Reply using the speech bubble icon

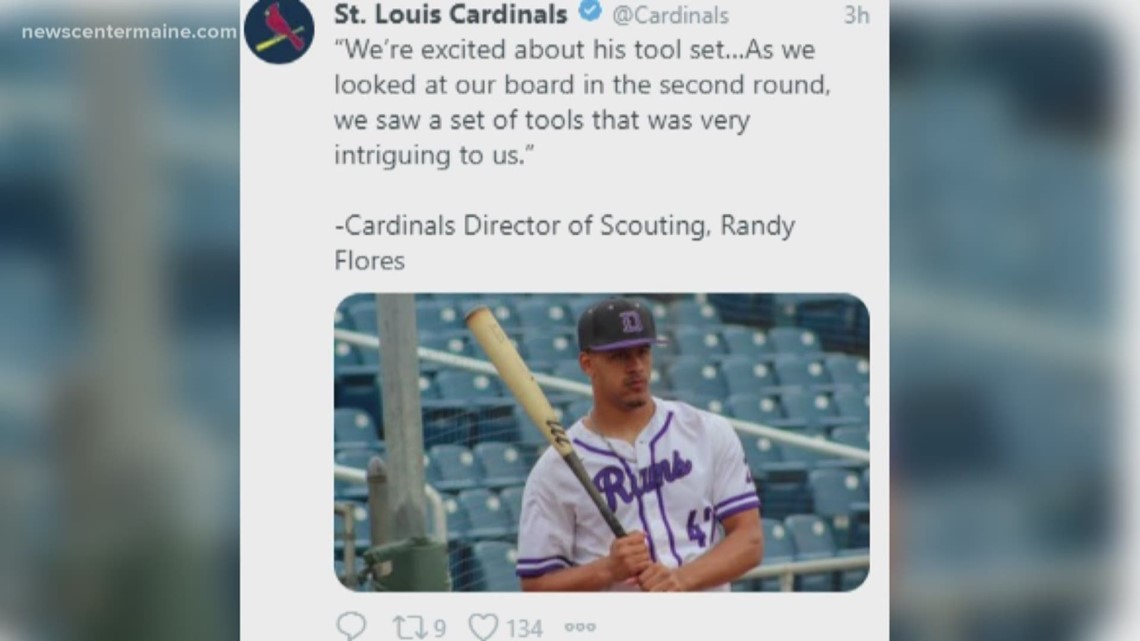[351, 626]
